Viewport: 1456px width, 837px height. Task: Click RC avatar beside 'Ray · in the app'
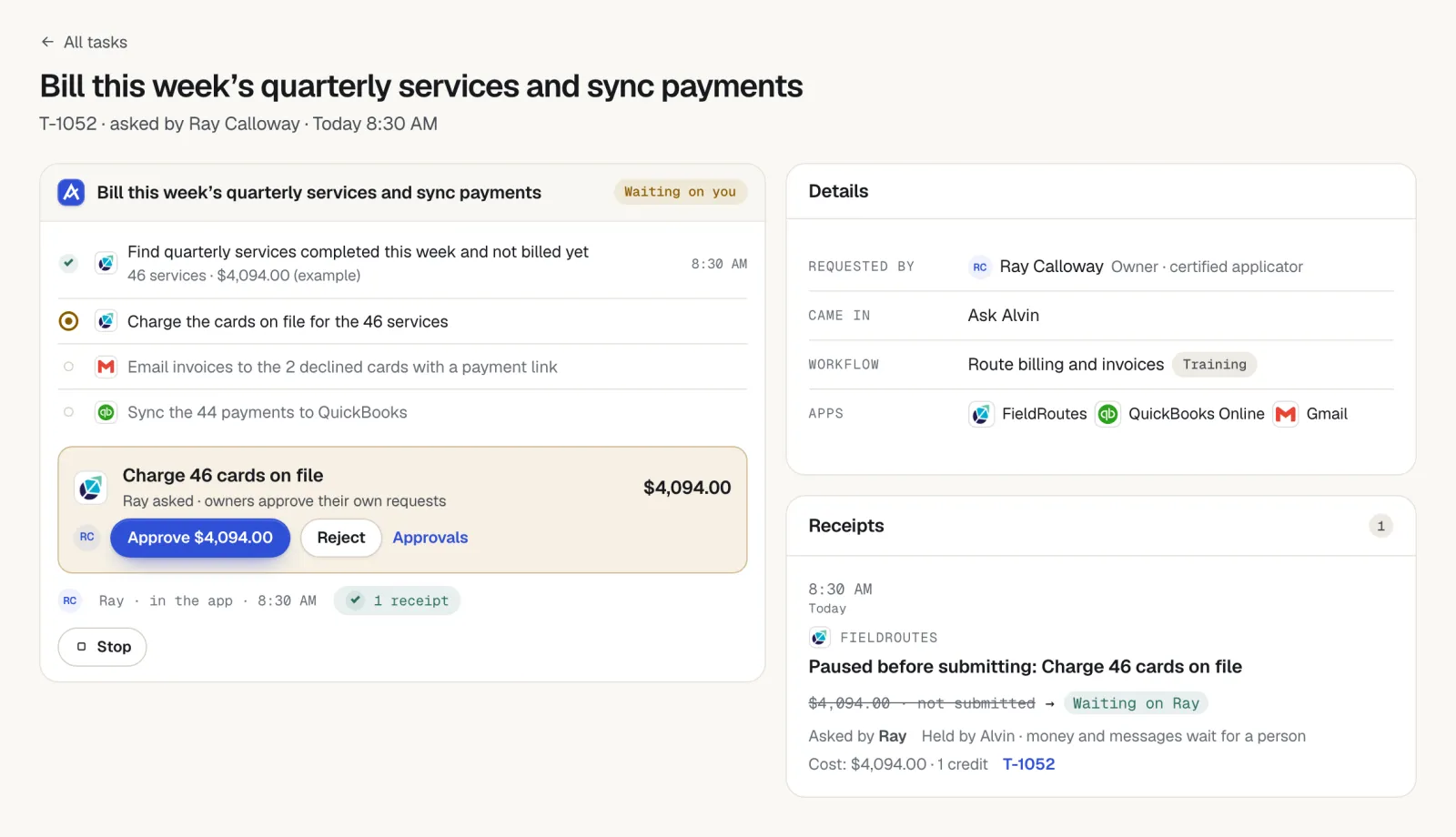pos(70,600)
